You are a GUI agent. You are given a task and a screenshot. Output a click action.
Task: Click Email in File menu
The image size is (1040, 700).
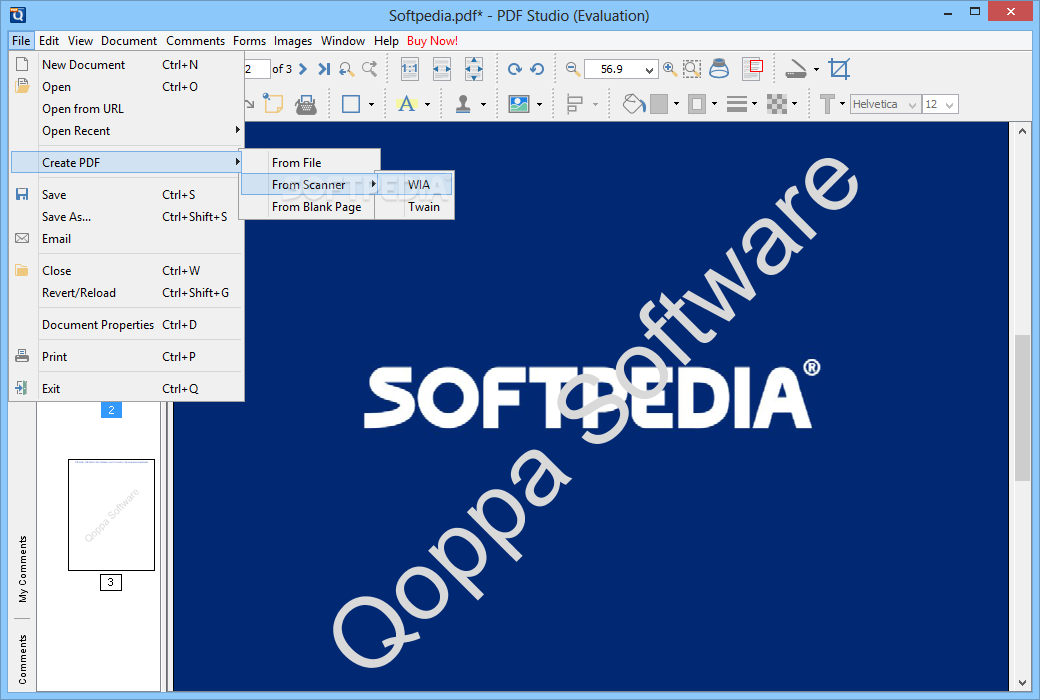127,239
